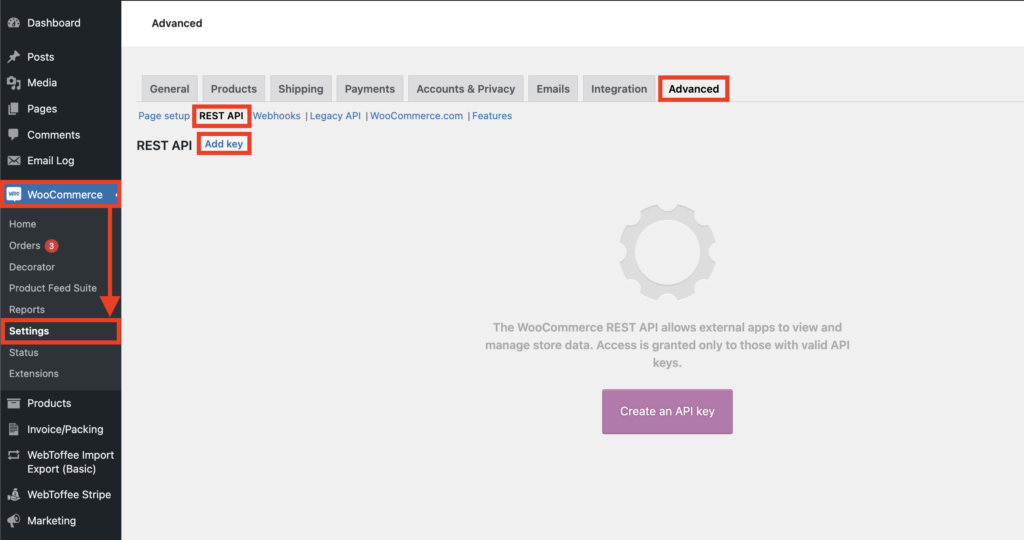Click the WebToffee Import Export arrows icon
This screenshot has width=1024, height=540.
(14, 455)
